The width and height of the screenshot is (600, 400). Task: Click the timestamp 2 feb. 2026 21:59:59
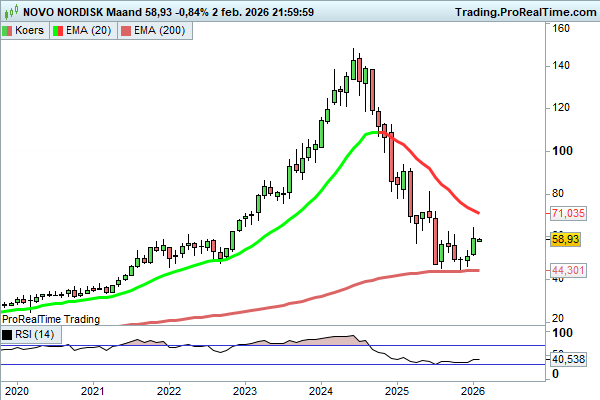pyautogui.click(x=263, y=12)
